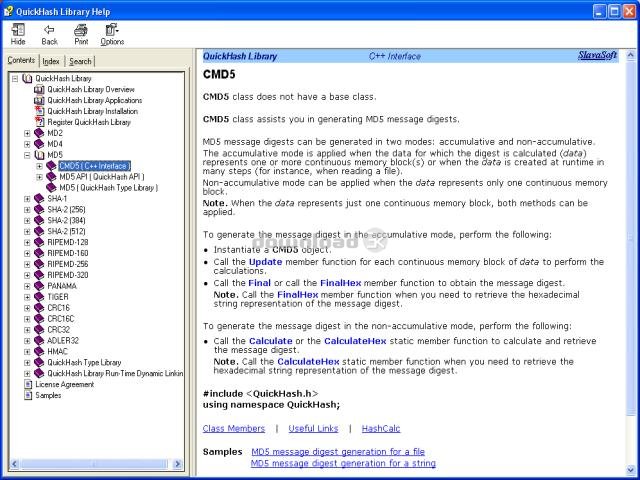640x480 pixels.
Task: Expand the CRC16 tree node
Action: pos(27,308)
